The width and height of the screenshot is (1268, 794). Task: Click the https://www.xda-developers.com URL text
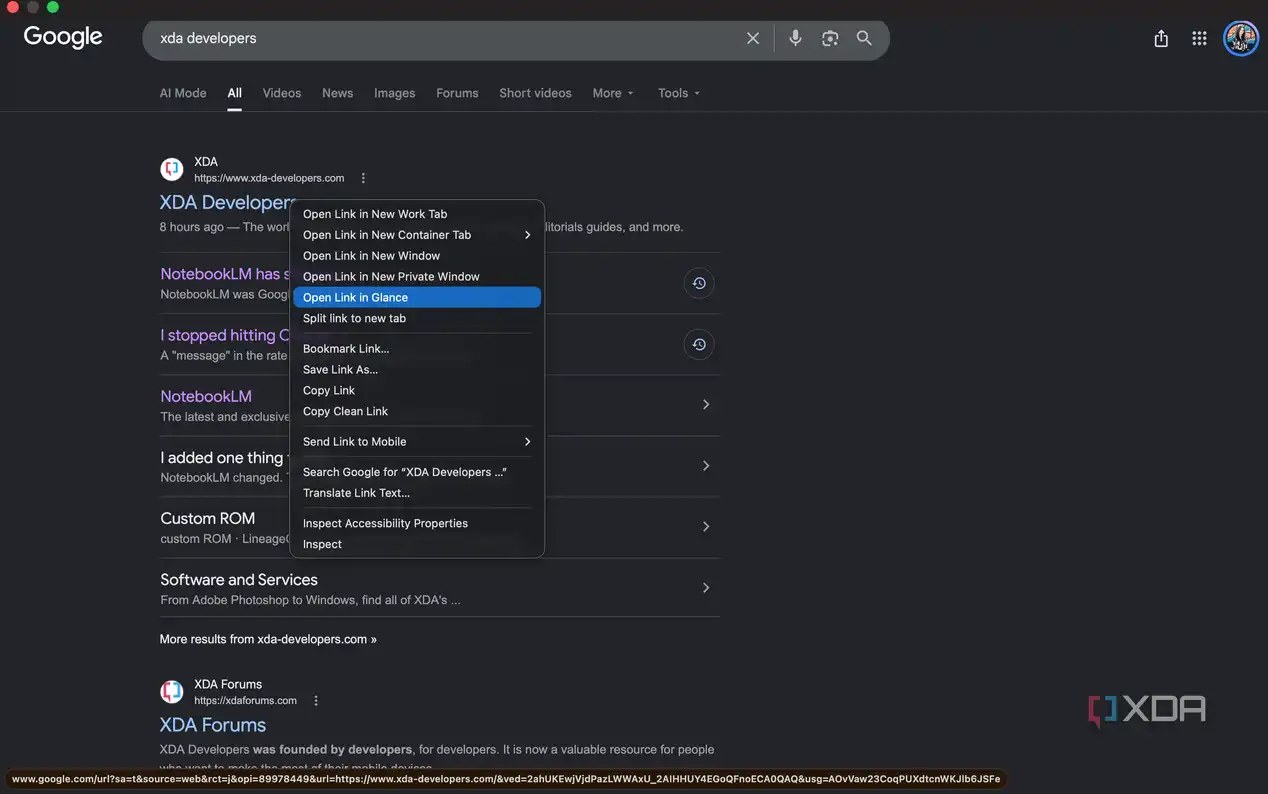click(269, 178)
